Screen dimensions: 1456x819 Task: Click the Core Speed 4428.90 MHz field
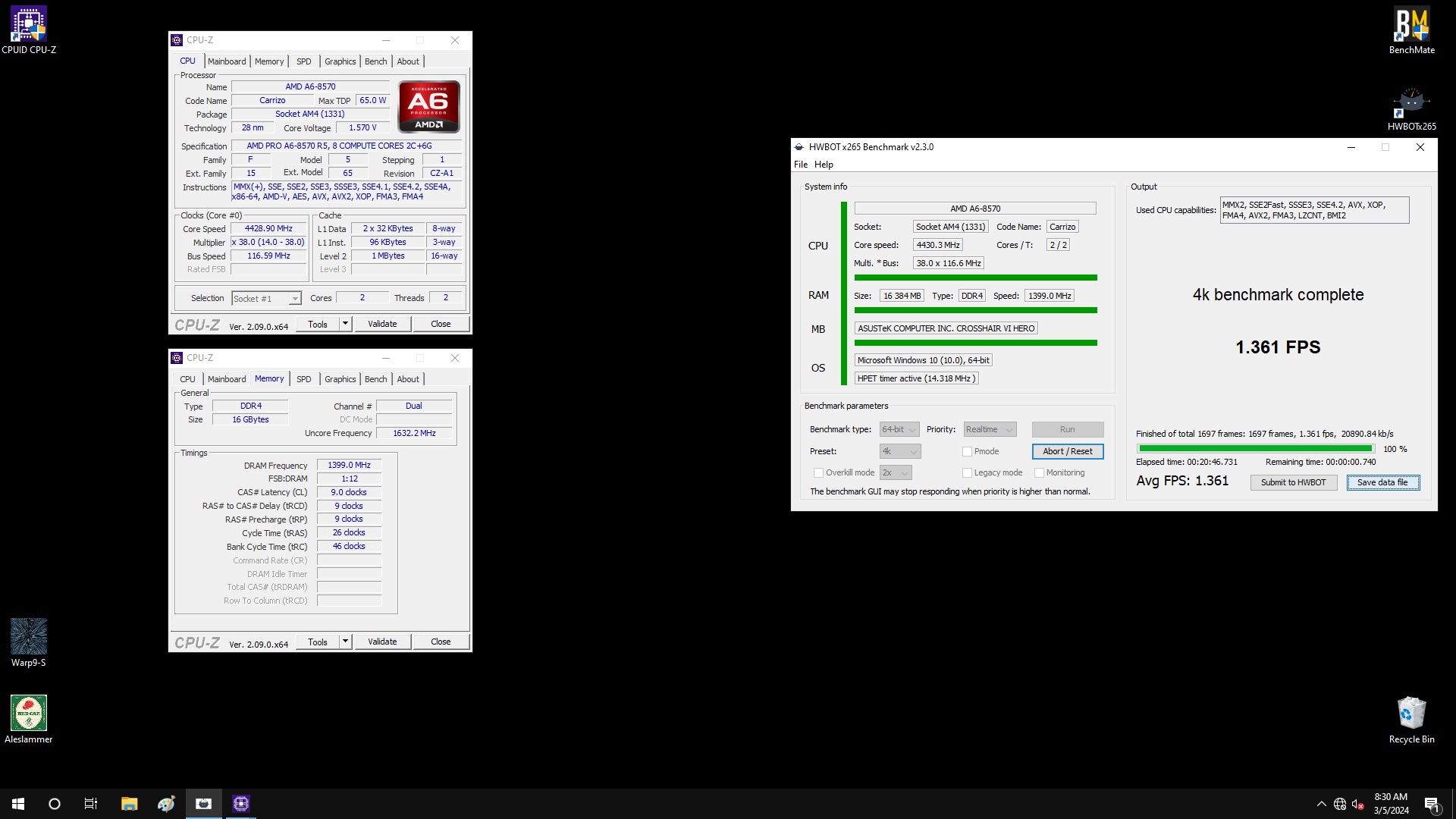[268, 228]
